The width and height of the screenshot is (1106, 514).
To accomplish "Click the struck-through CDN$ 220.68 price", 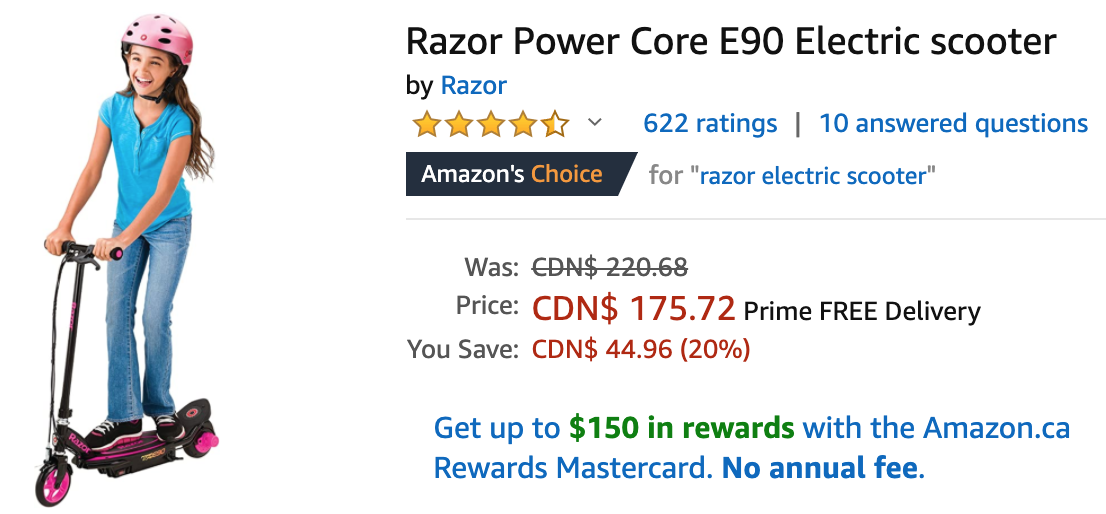I will point(609,267).
